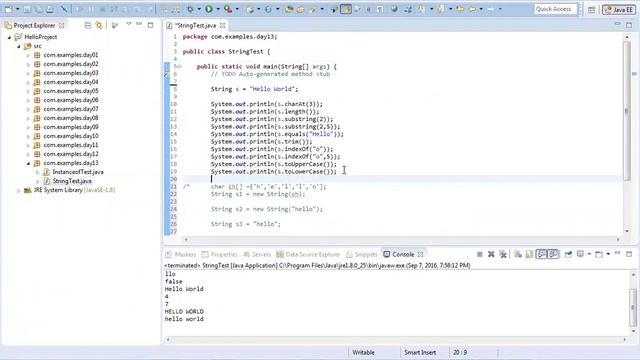Collapse the src folder node

click(19, 47)
